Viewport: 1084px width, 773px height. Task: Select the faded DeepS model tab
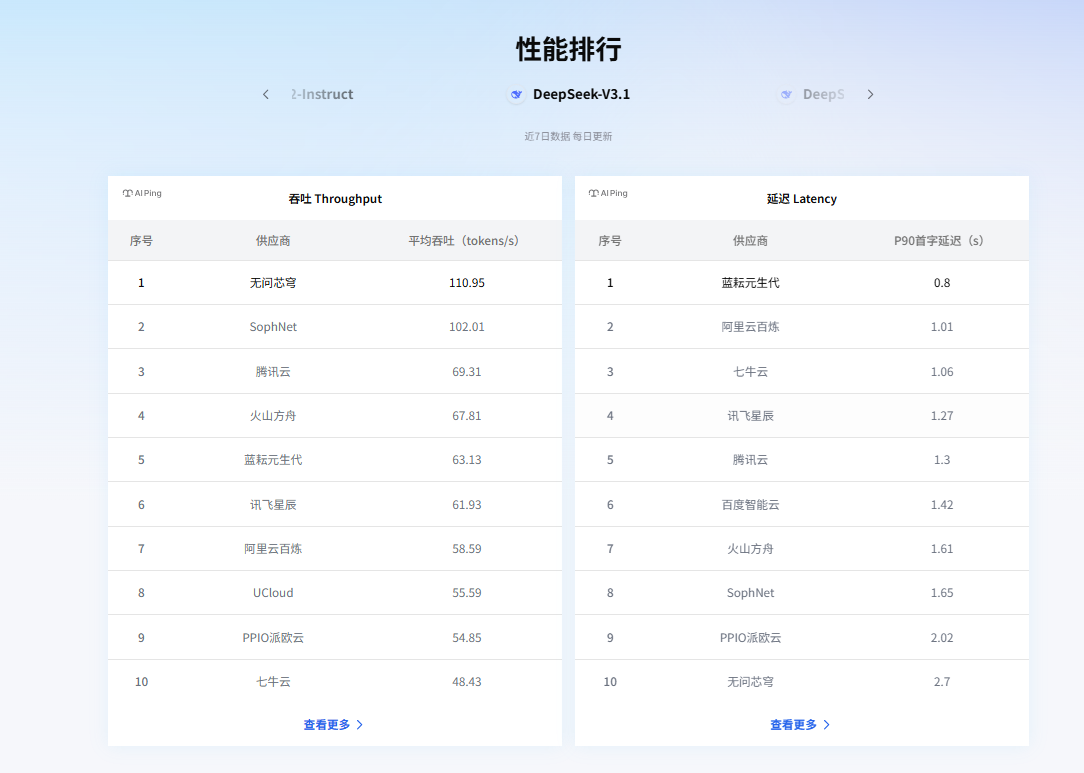823,94
